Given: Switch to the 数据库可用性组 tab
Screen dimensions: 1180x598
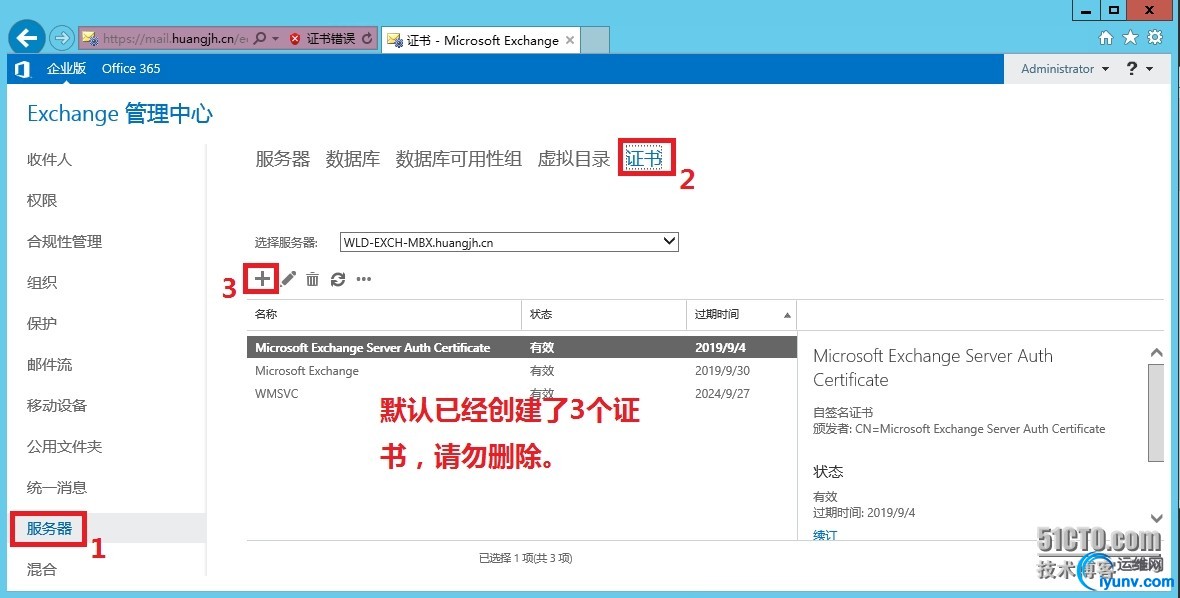Looking at the screenshot, I should (x=458, y=159).
